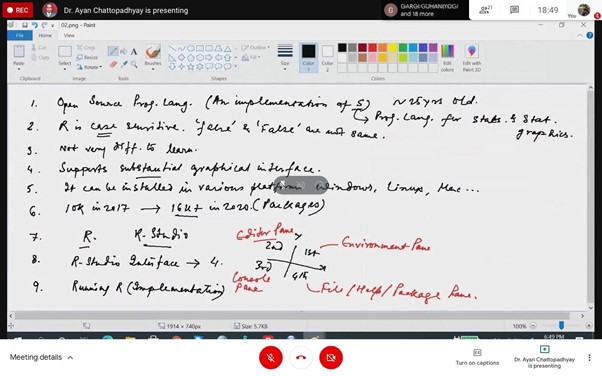Select the Color 1 button
This screenshot has width=602, height=376.
click(x=308, y=58)
